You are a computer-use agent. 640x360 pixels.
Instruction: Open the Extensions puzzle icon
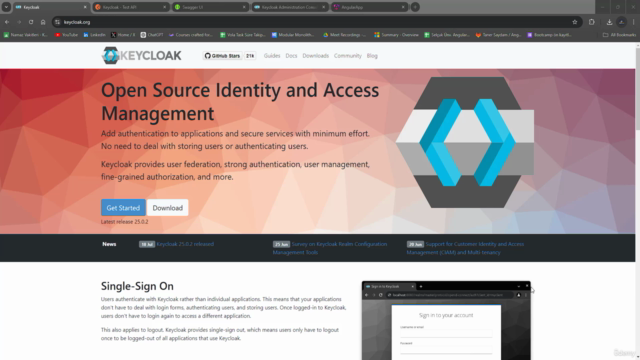coord(592,22)
